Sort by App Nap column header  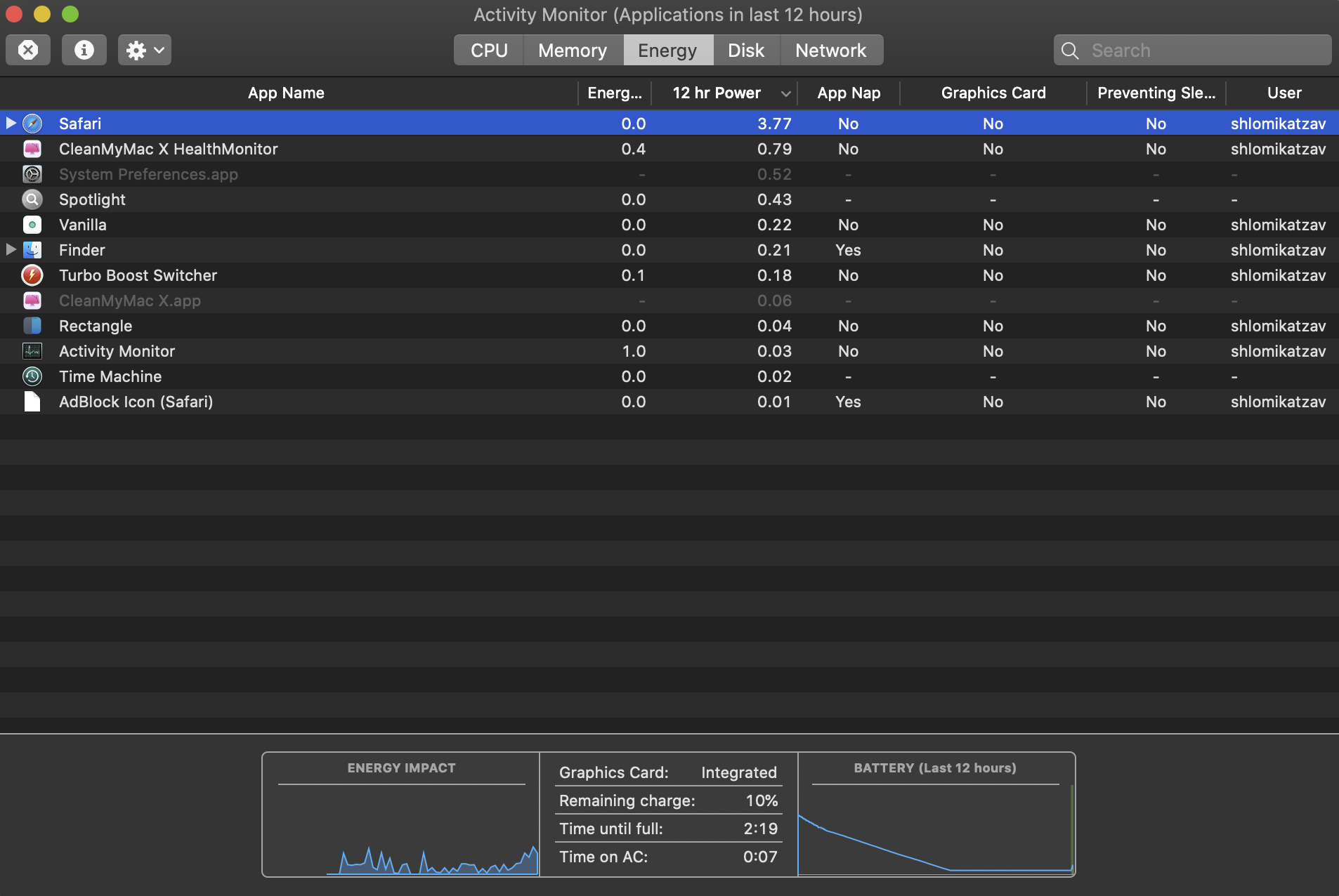click(x=849, y=93)
